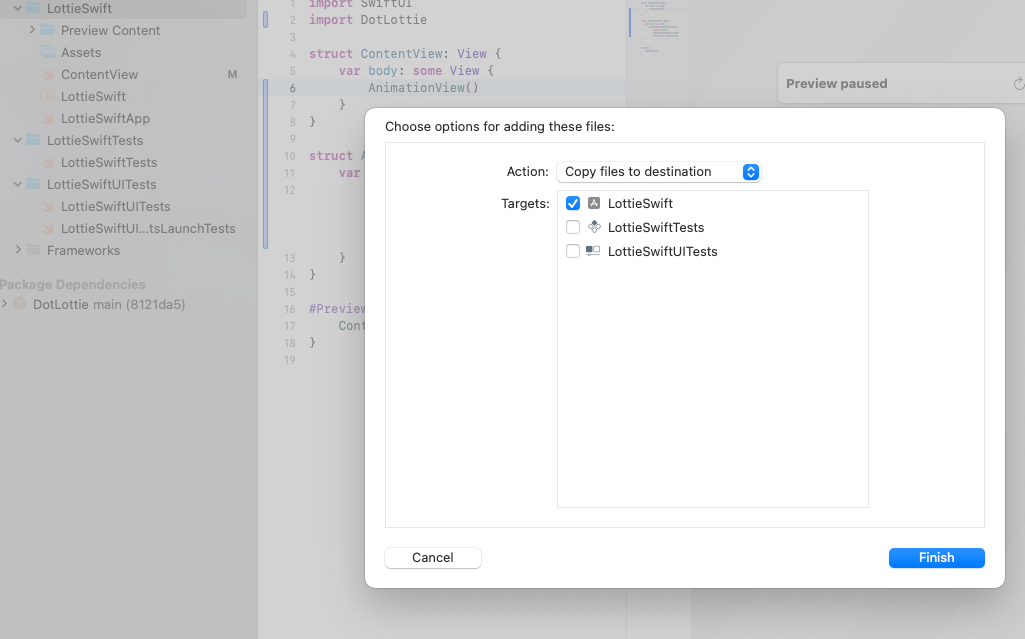Viewport: 1025px width, 639px height.
Task: Click the Preview paused banner
Action: (901, 83)
